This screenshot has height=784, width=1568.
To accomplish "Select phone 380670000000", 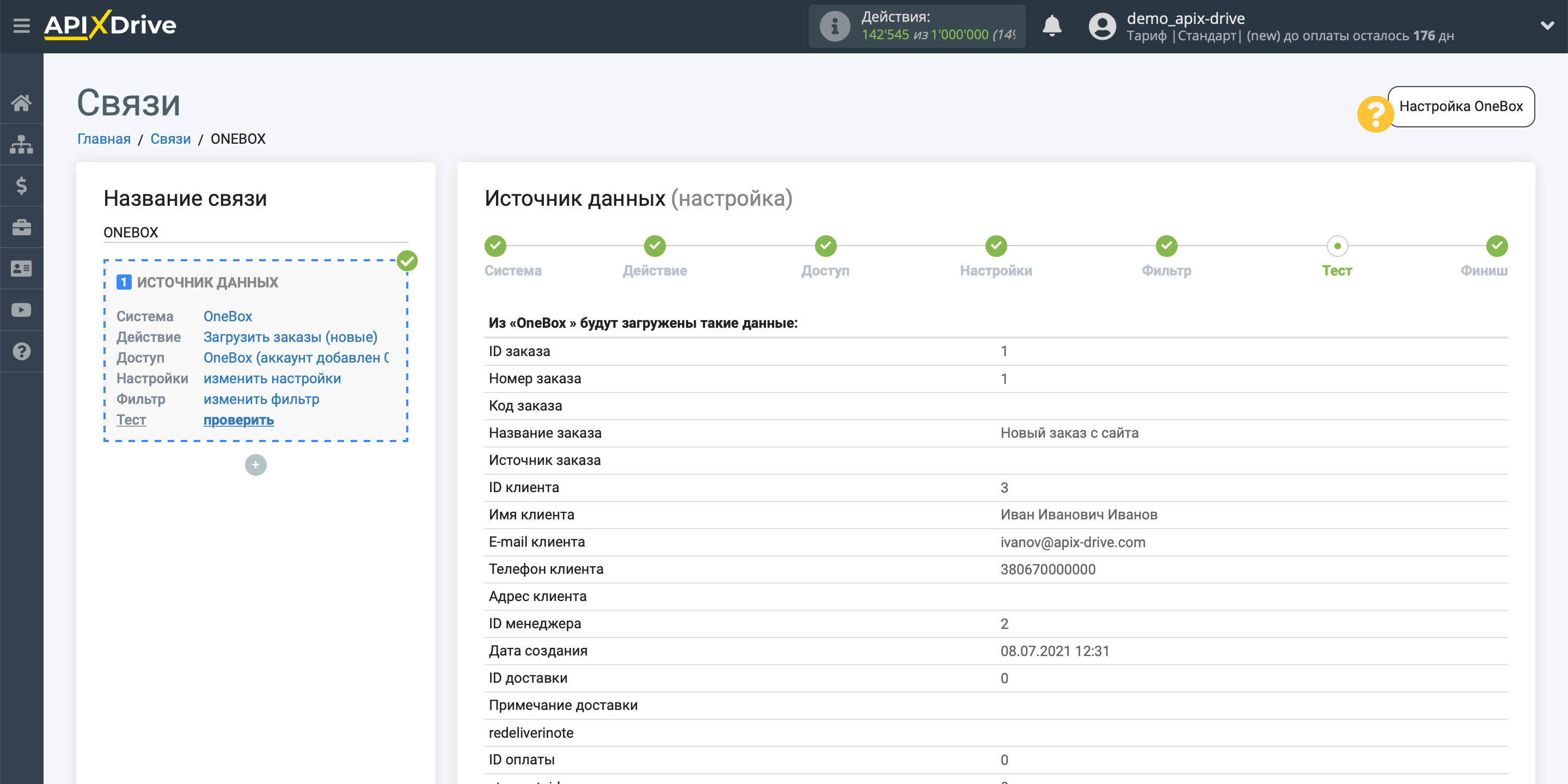I will (x=1048, y=569).
